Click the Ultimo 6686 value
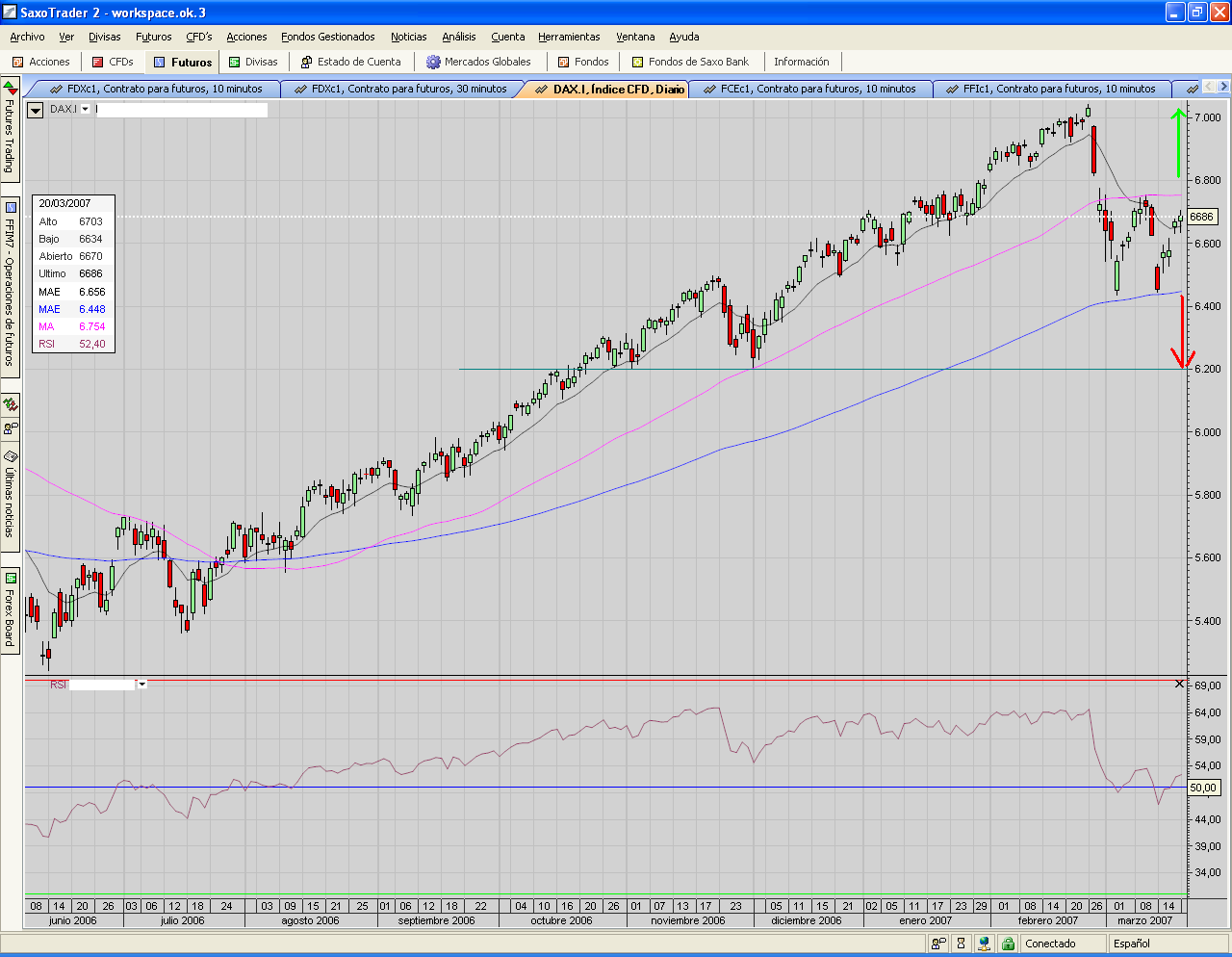This screenshot has height=957, width=1232. coord(90,273)
